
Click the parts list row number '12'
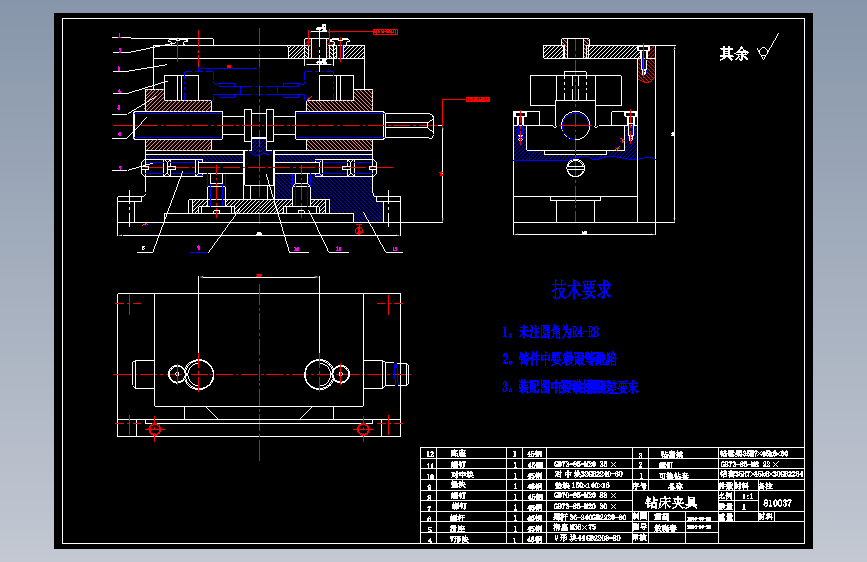430,454
